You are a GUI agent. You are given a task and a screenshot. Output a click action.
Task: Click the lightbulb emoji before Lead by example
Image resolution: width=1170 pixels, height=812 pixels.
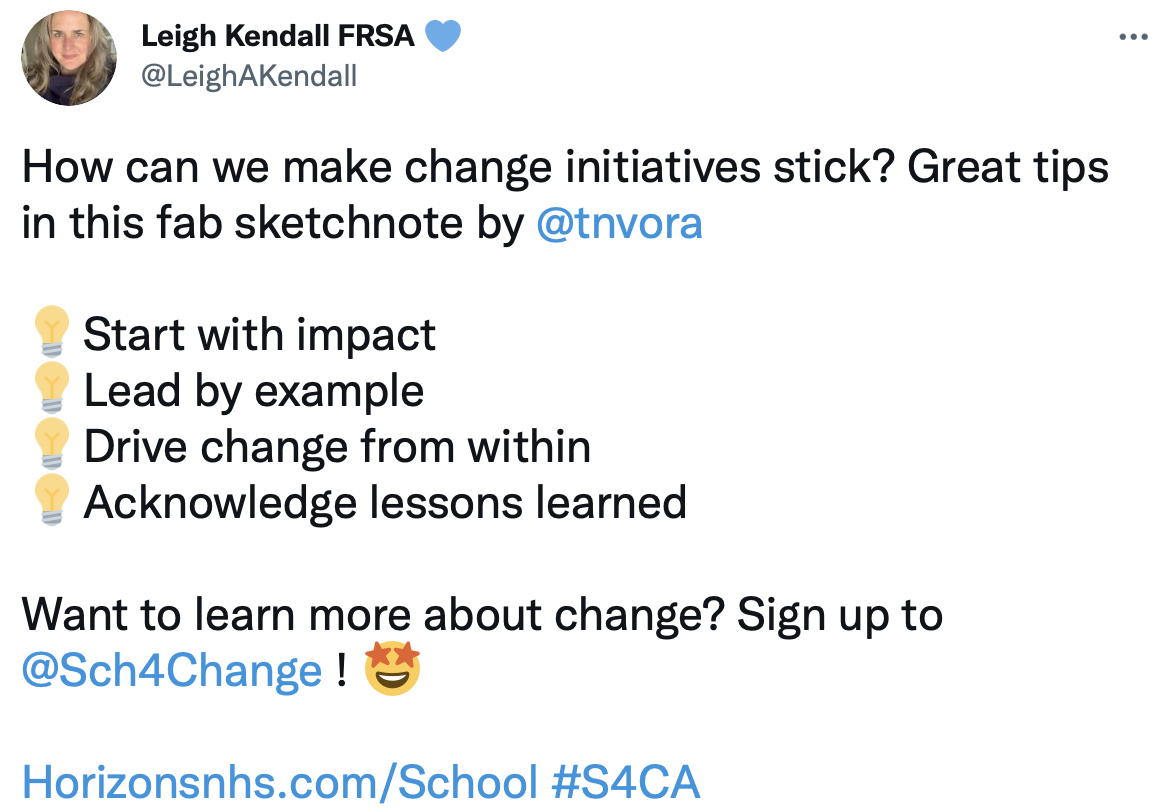tap(51, 388)
